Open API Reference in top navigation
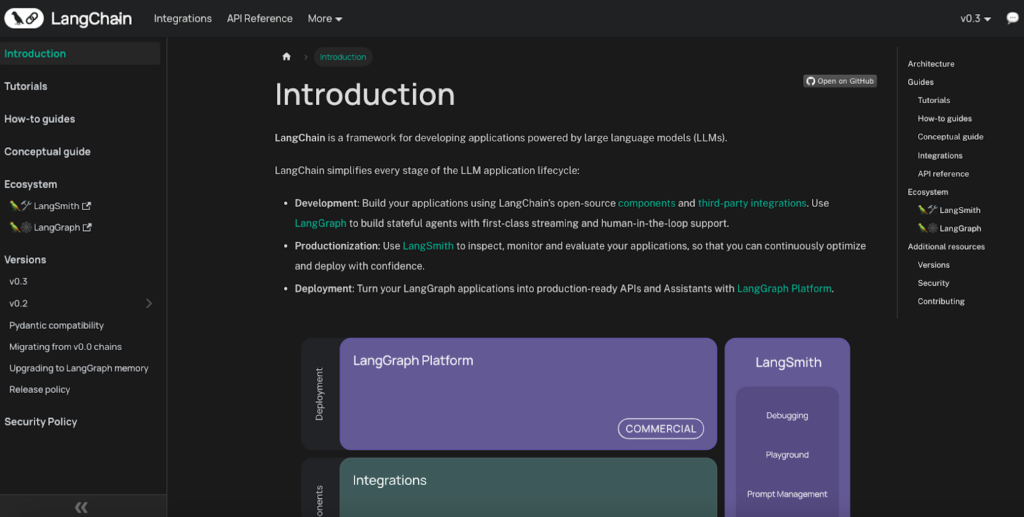This screenshot has width=1024, height=517. coord(259,18)
